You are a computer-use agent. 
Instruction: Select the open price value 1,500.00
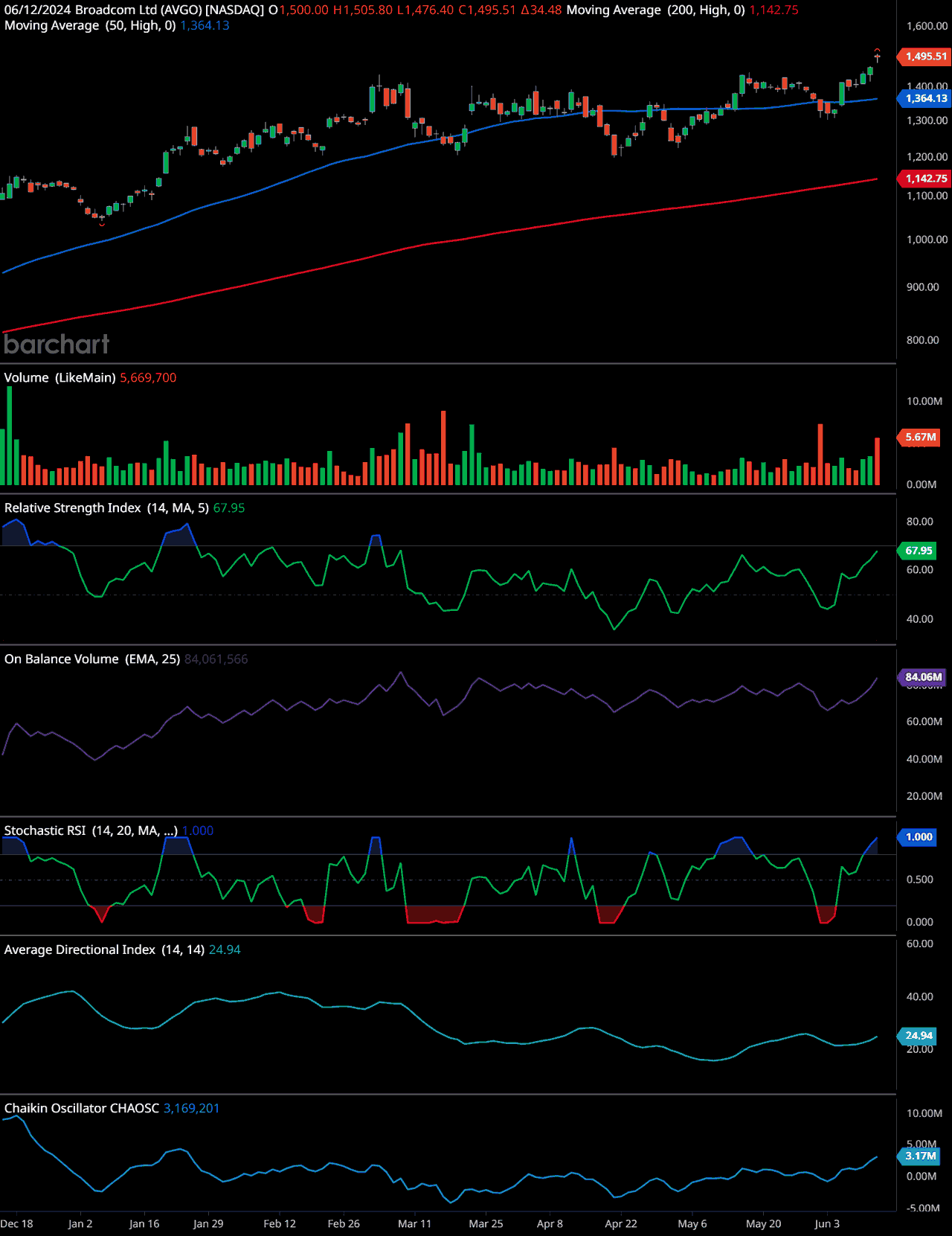[x=303, y=10]
